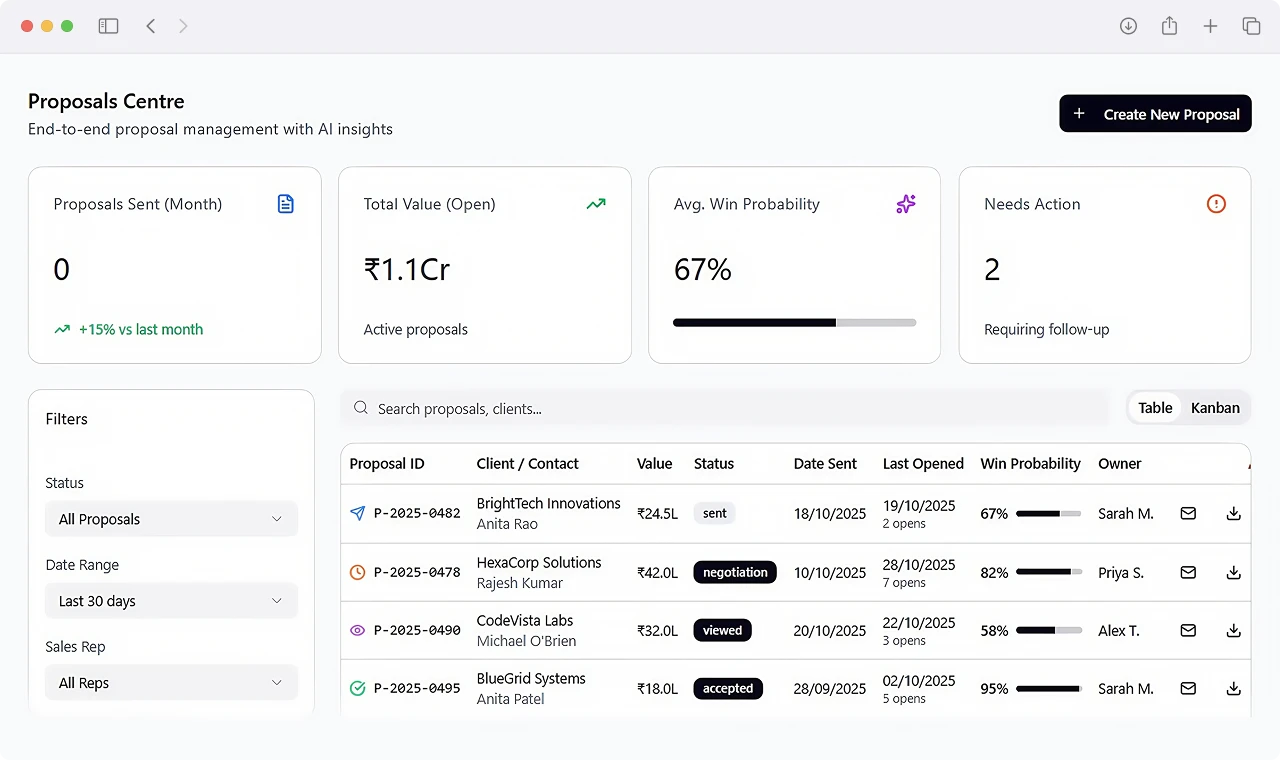Image resolution: width=1280 pixels, height=760 pixels.
Task: Open the Date Range Last 30 days dropdown
Action: [172, 601]
